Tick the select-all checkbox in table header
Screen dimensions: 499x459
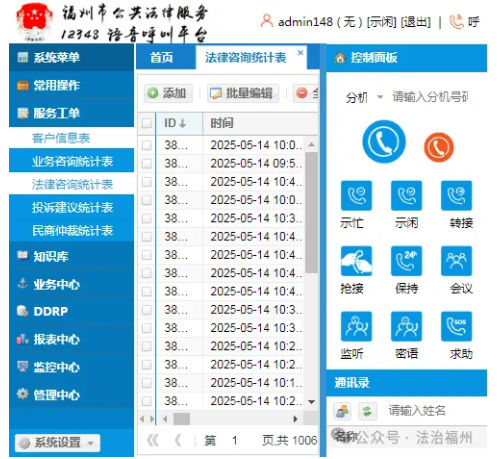[147, 123]
